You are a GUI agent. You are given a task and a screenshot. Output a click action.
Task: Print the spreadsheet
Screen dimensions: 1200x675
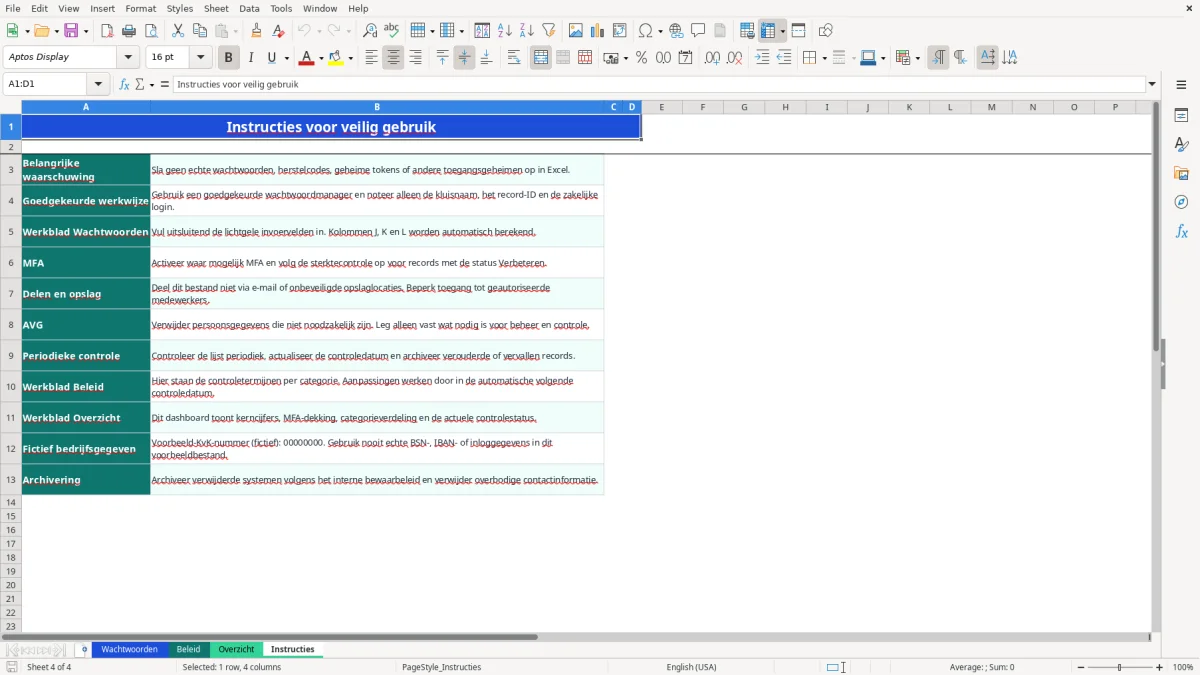(129, 31)
